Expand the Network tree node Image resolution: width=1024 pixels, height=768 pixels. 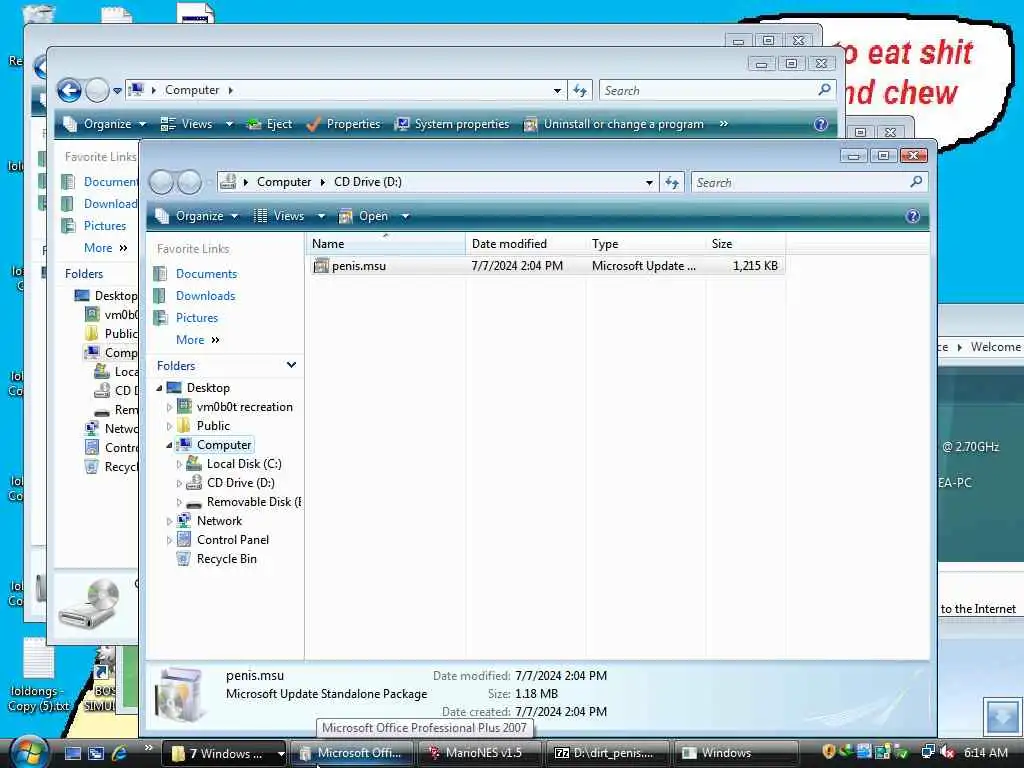tap(169, 521)
